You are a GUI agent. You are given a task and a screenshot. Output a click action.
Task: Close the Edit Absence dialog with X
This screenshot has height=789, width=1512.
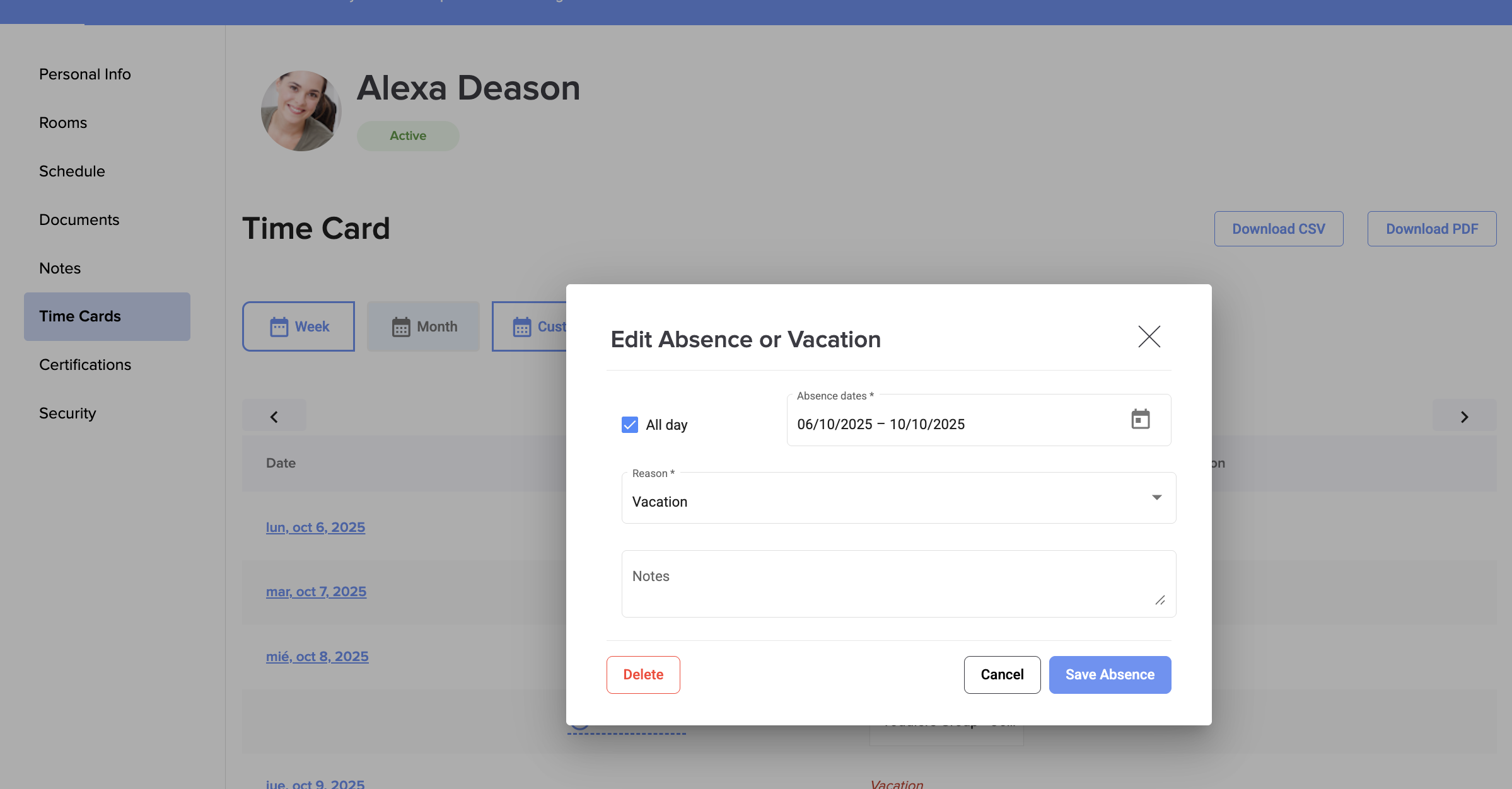tap(1149, 337)
